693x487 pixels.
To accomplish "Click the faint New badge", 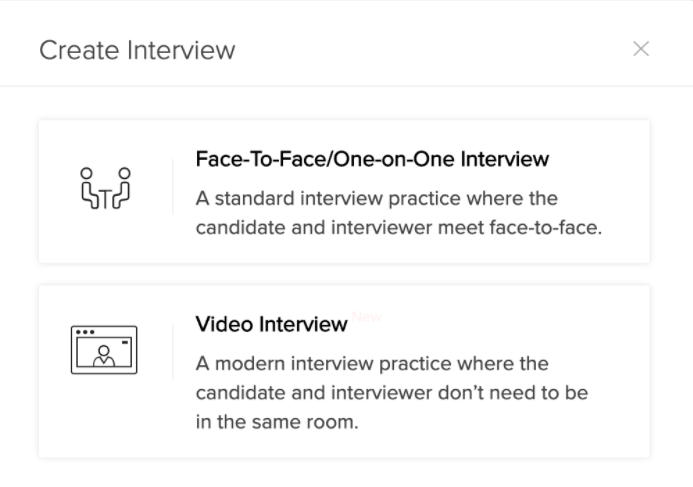I will (367, 317).
